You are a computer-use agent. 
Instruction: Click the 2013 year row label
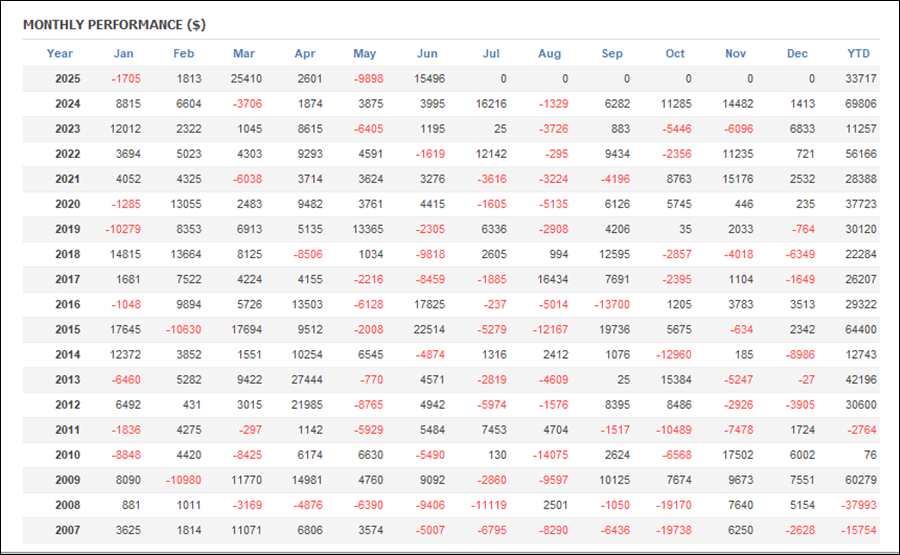pyautogui.click(x=68, y=379)
